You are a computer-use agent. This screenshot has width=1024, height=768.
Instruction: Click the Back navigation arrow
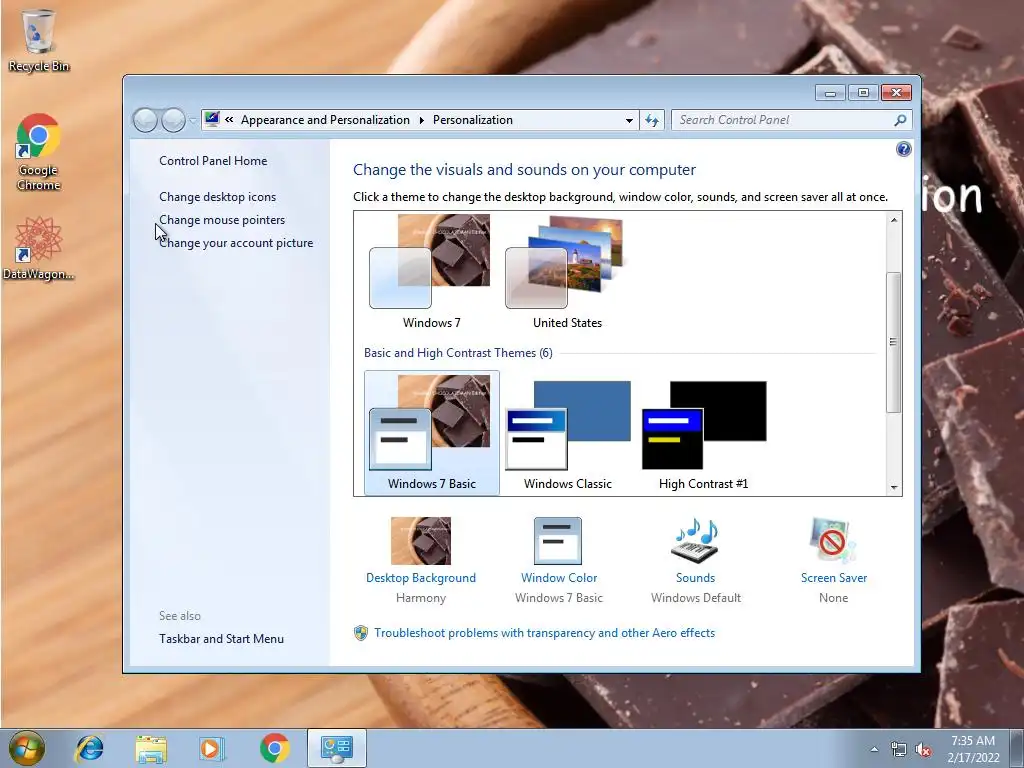145,120
